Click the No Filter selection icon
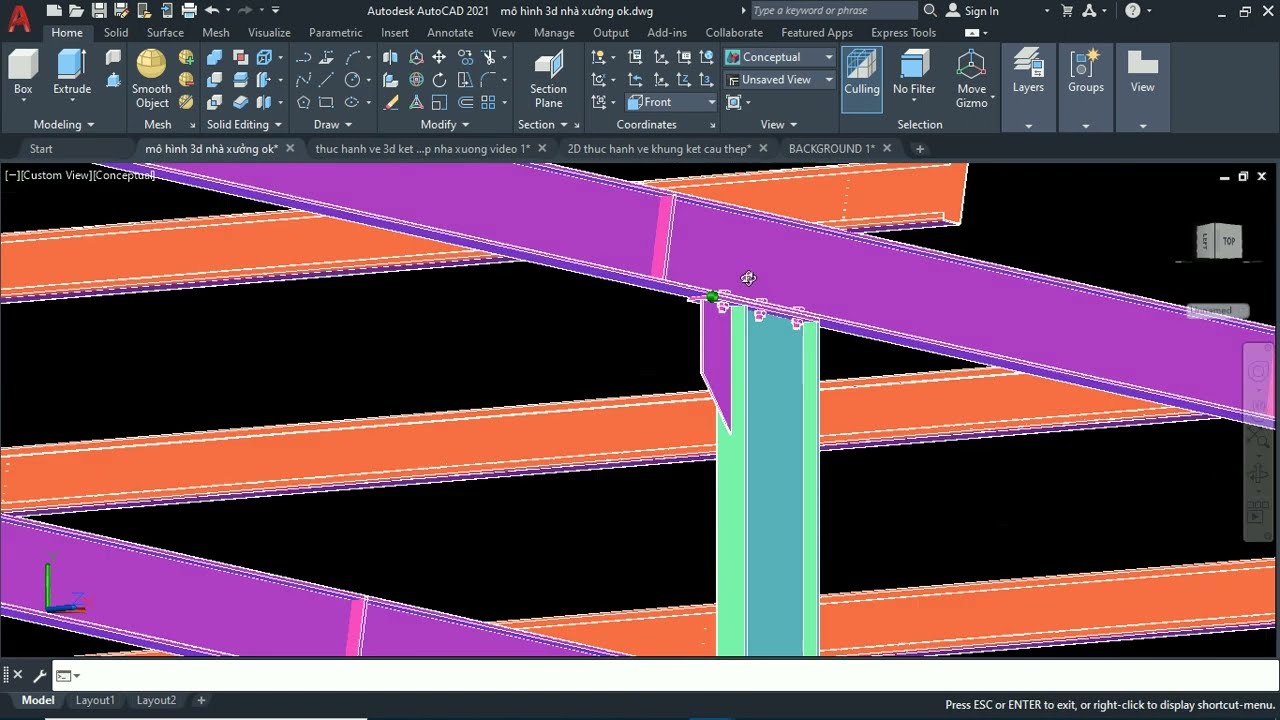Screen dimensions: 1280x720 click(x=914, y=72)
